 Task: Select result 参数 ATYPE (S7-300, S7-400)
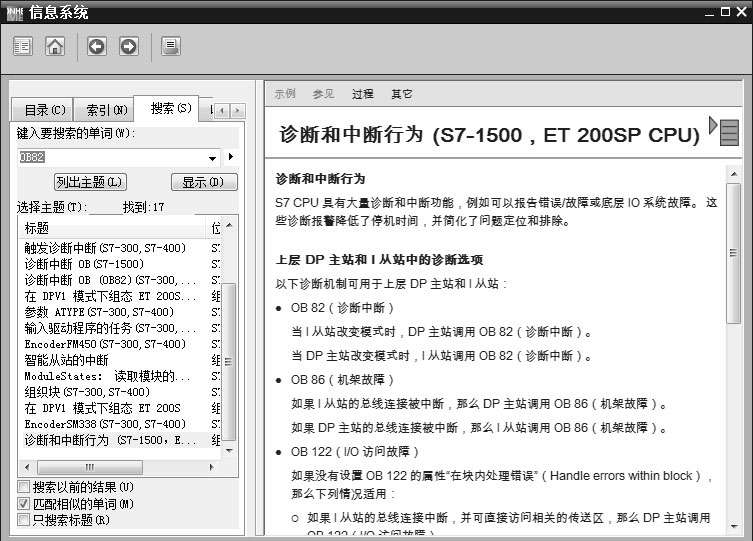point(99,312)
